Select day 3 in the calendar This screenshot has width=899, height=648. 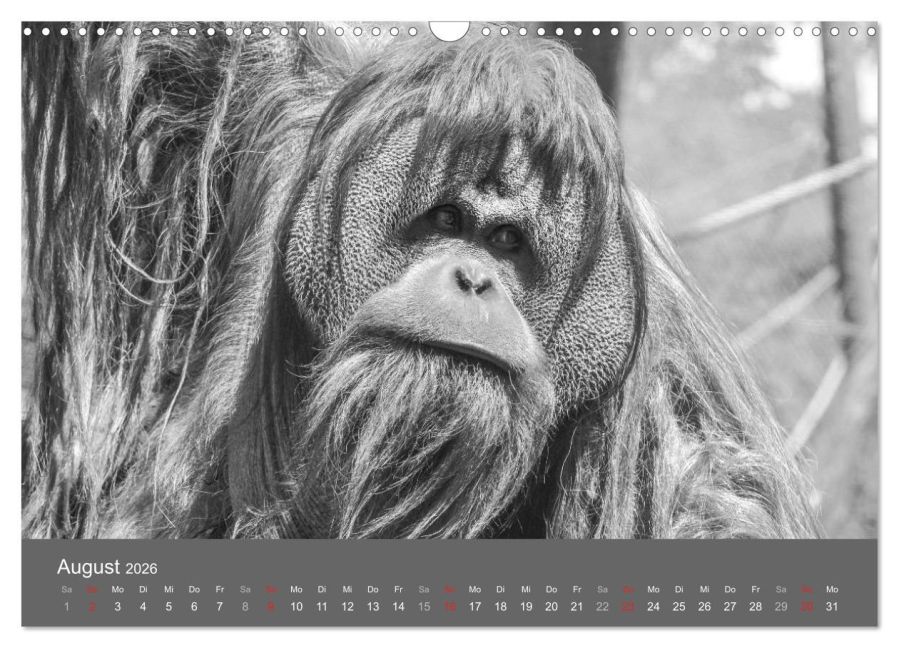[118, 607]
